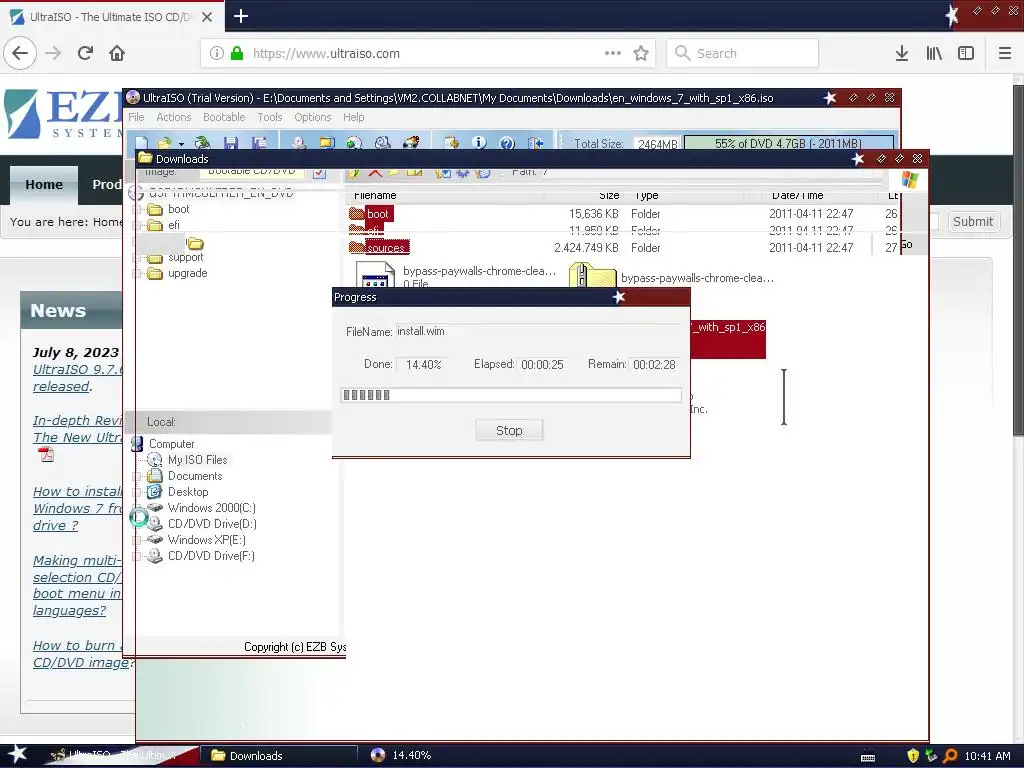Screen dimensions: 1024x768
Task: Click the Open file folder icon in UltraISO toolbar
Action: (164, 143)
